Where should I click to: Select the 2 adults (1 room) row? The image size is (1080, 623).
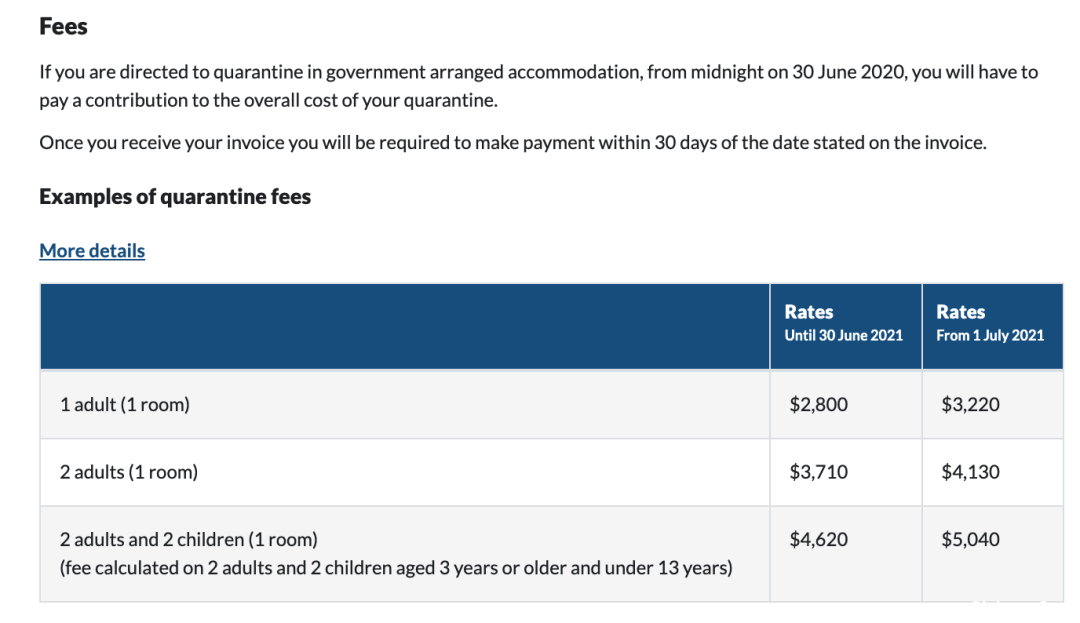[551, 472]
